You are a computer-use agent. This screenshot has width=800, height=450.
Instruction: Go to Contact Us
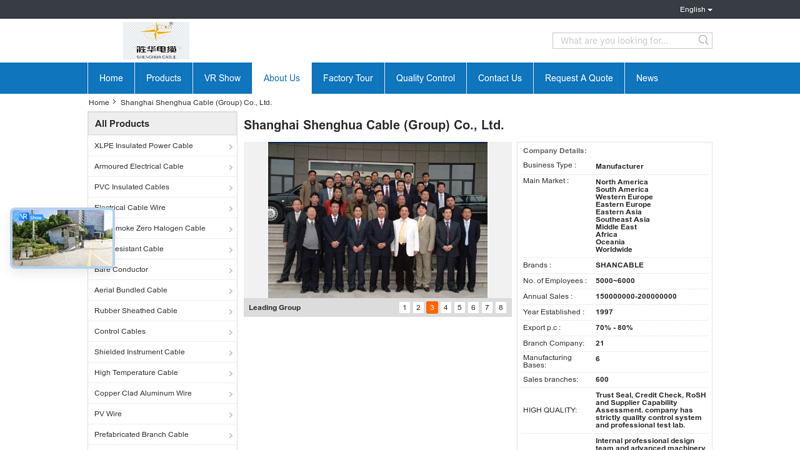point(499,78)
